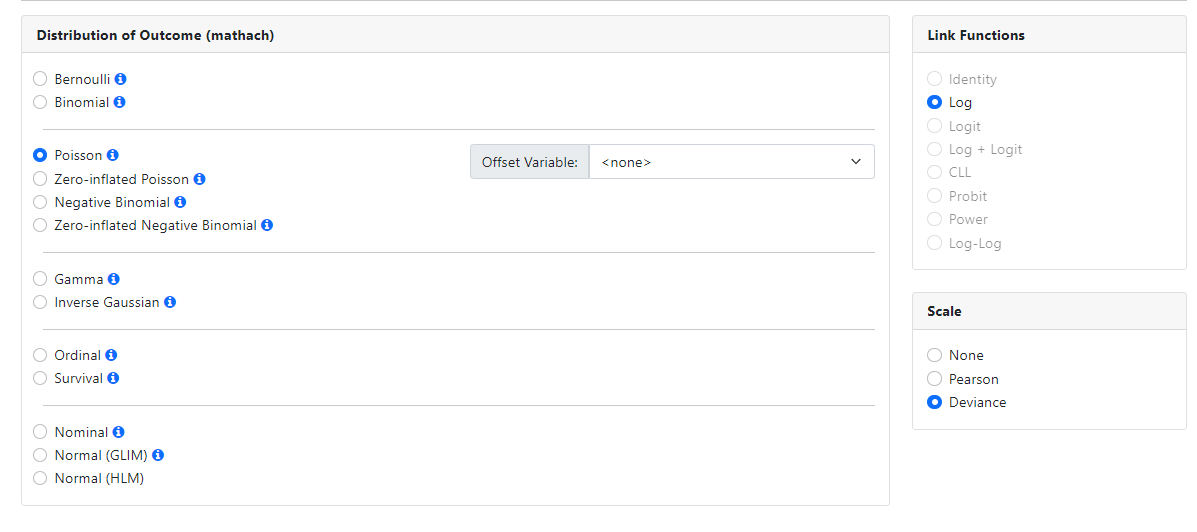Select the Deviance scale option

934,402
